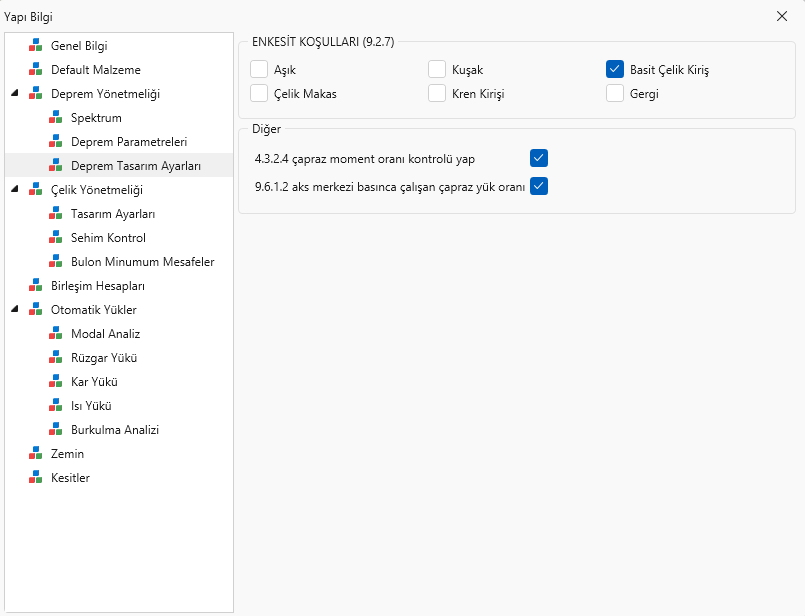Go to Sehim Kontrol settings

(108, 238)
